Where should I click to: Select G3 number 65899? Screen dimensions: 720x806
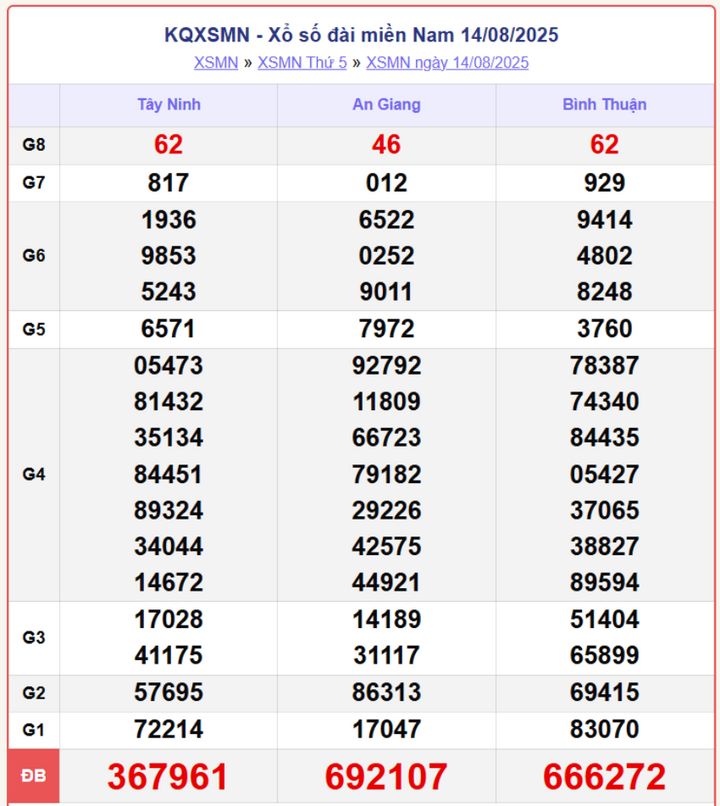(604, 656)
